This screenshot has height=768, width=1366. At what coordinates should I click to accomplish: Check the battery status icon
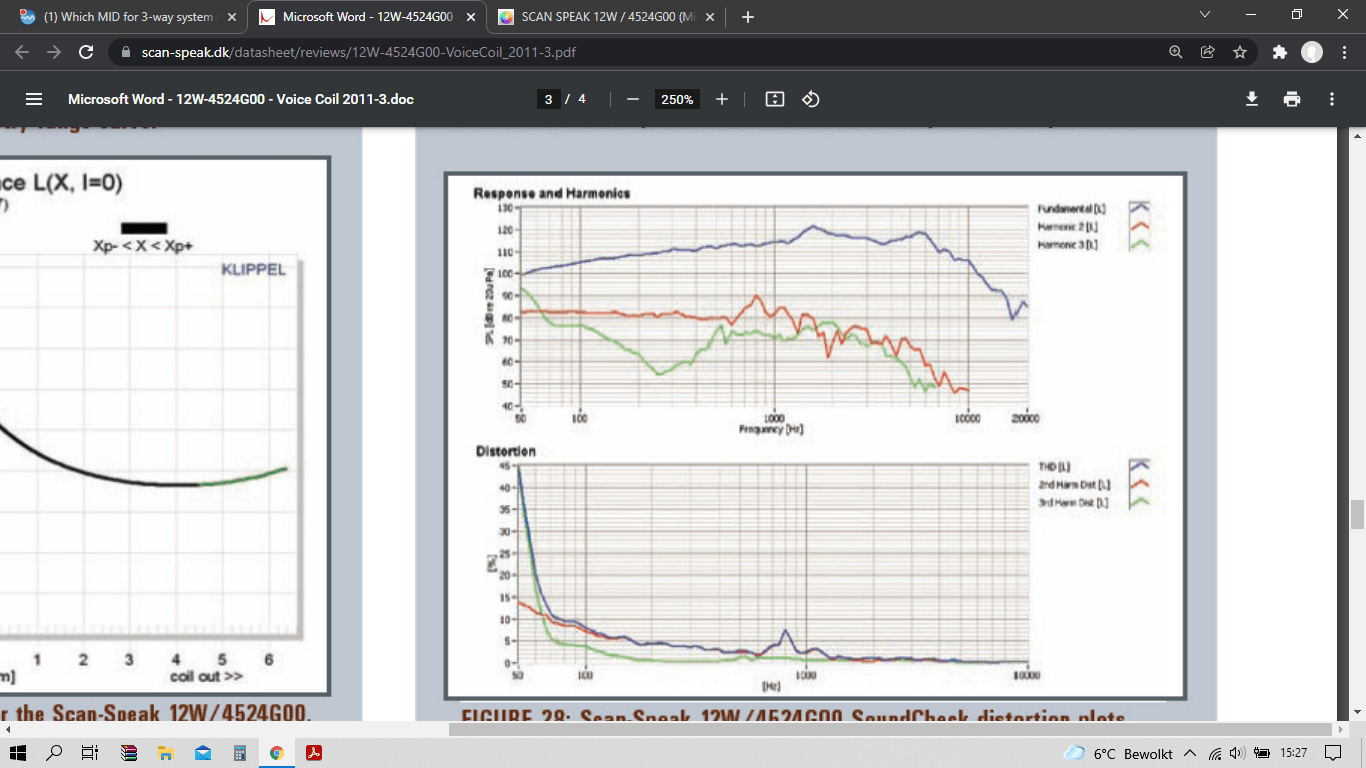pos(1262,753)
